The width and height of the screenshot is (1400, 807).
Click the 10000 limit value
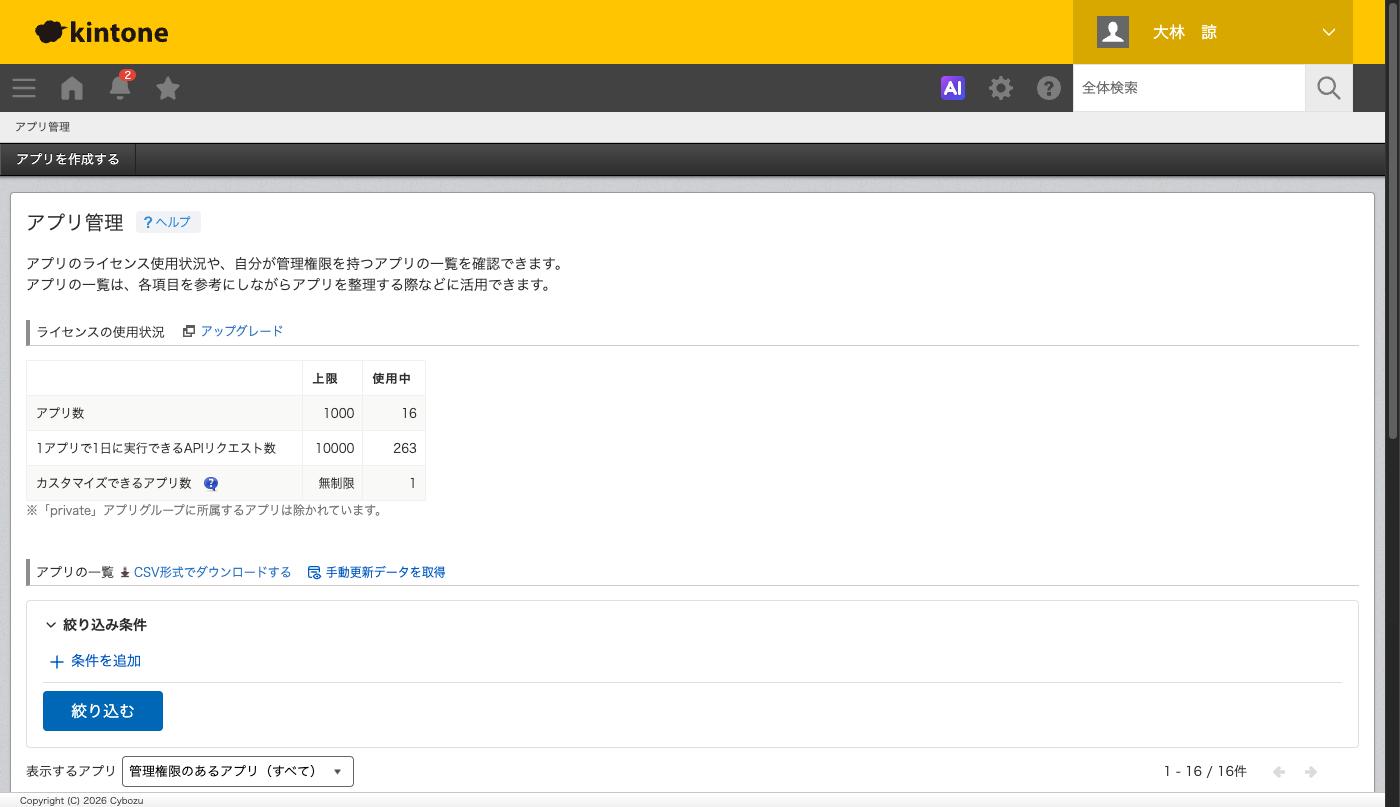point(334,448)
